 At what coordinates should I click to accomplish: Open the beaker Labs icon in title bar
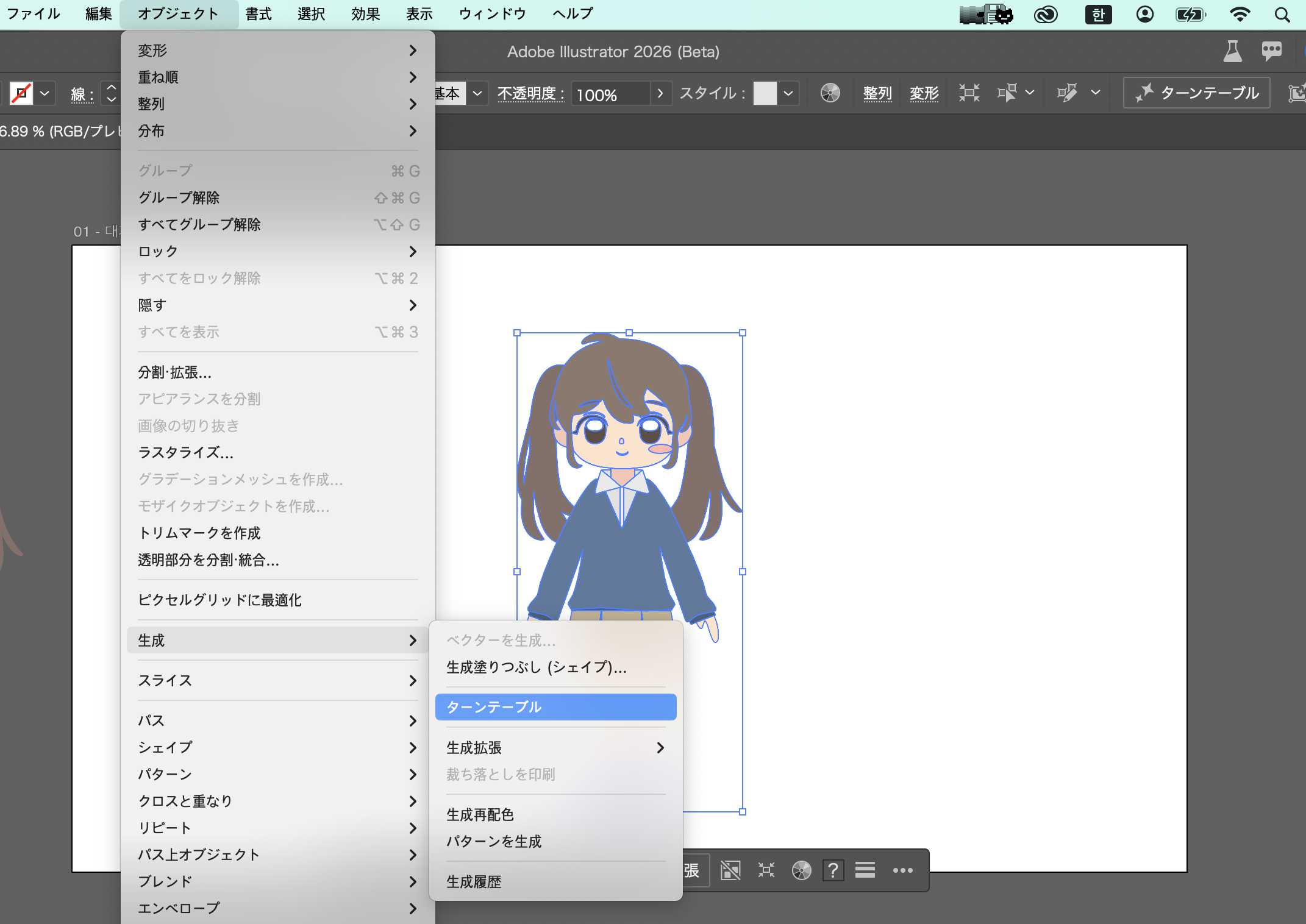(1232, 51)
